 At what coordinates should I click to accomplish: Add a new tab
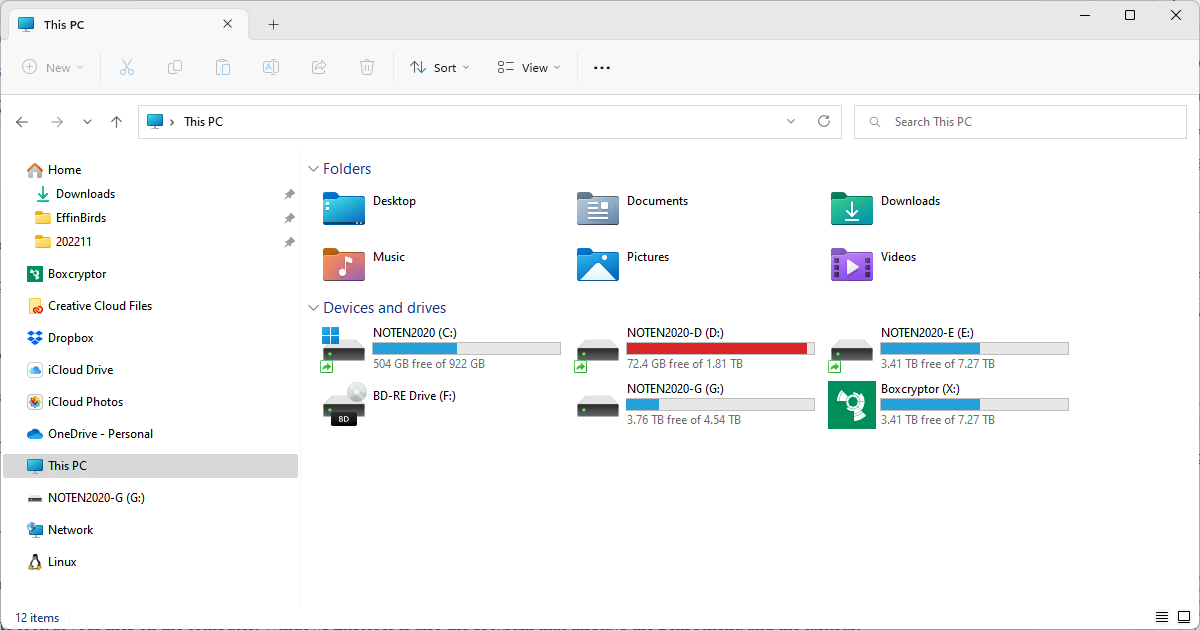273,24
